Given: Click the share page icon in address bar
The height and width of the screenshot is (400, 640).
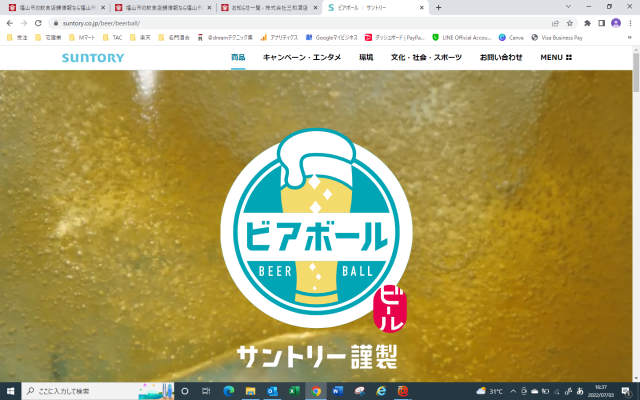Looking at the screenshot, I should click(x=555, y=23).
